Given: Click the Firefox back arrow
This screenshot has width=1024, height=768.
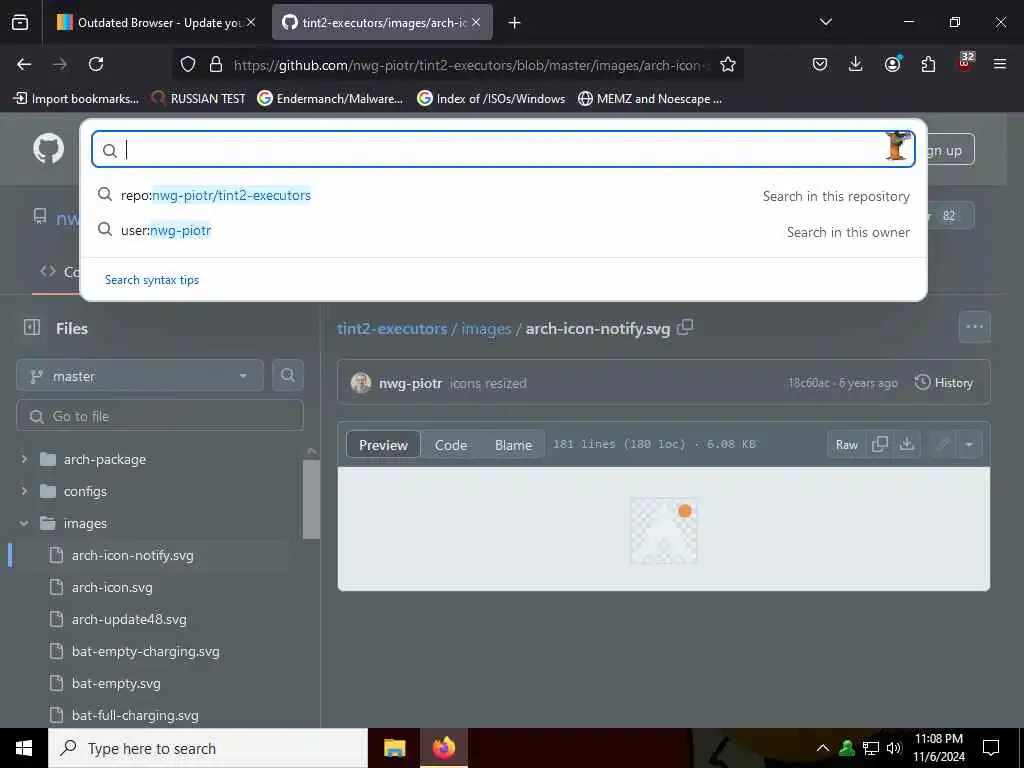Looking at the screenshot, I should 24,64.
